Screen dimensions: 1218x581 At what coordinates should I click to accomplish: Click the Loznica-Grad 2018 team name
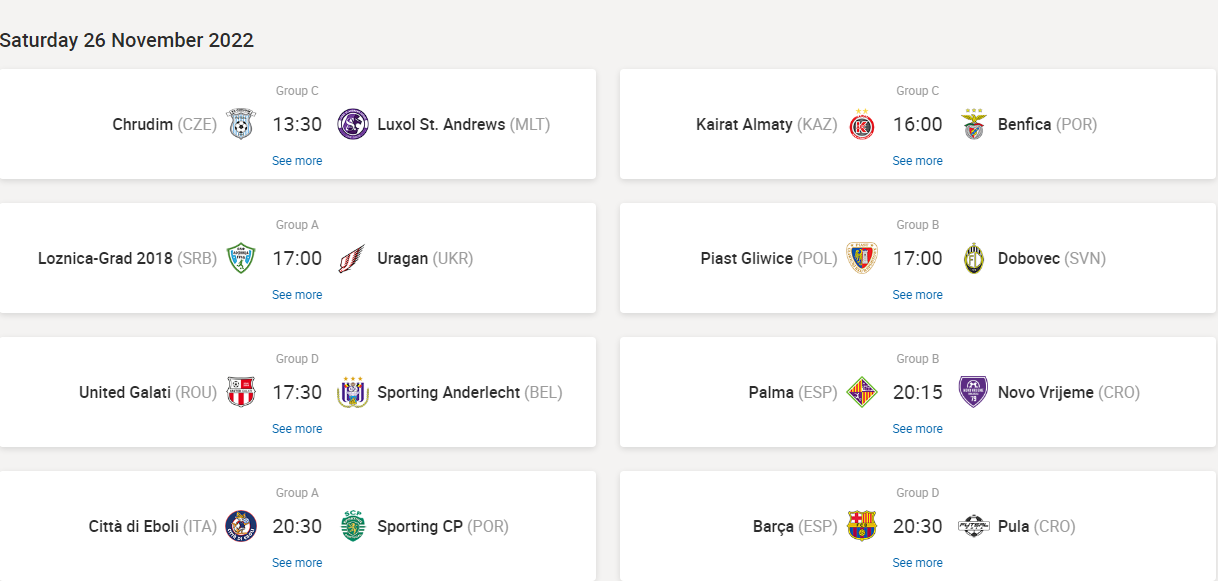pyautogui.click(x=105, y=259)
